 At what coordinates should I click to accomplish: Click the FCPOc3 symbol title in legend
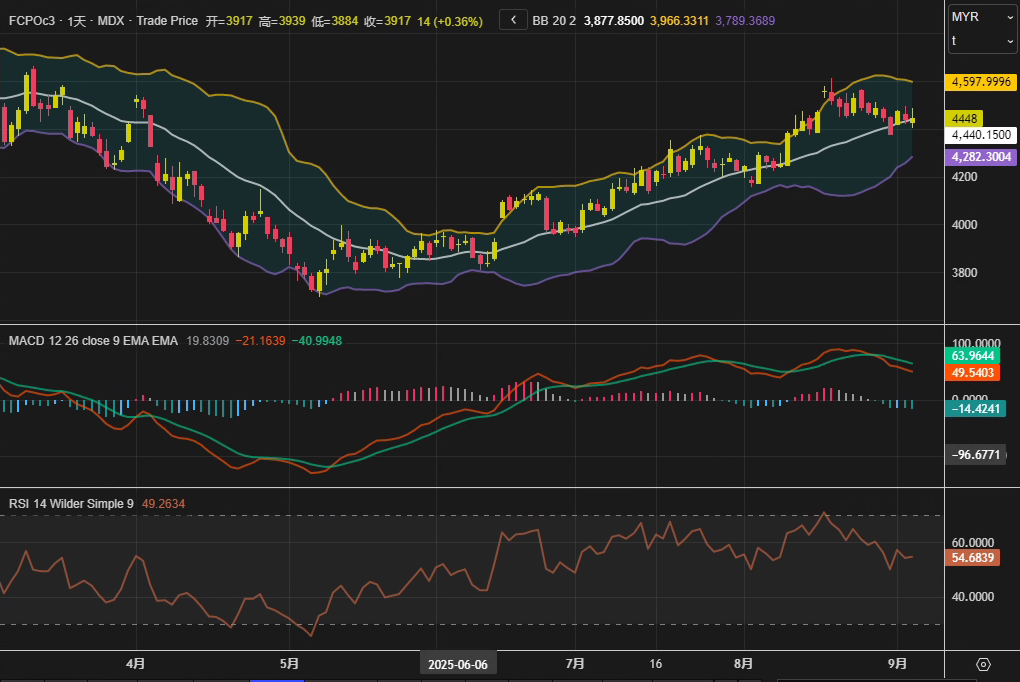32,21
